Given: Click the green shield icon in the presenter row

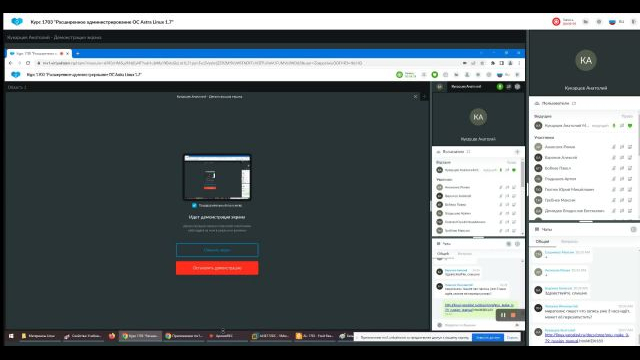Looking at the screenshot, I should tap(630, 126).
